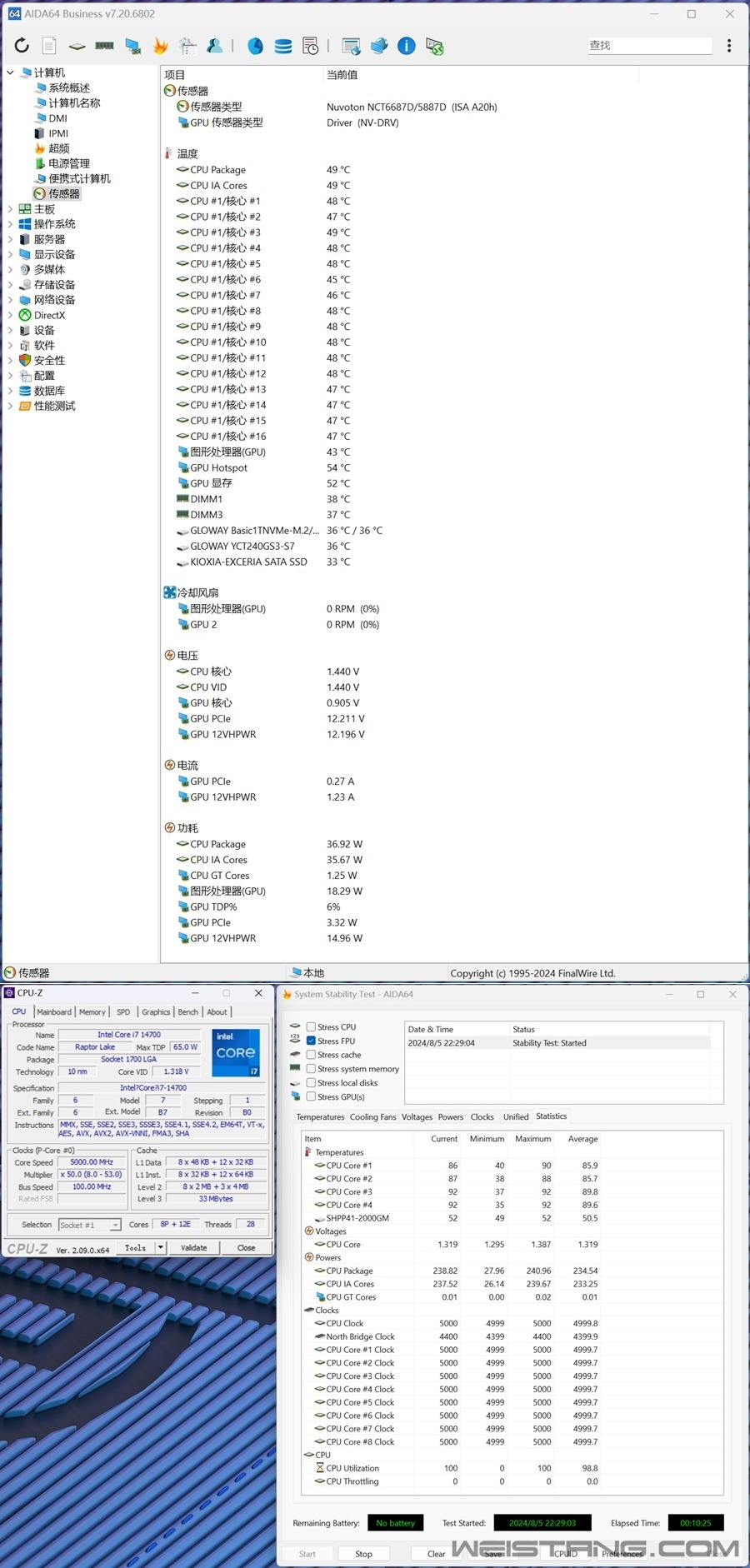Click the motherboard chip toolbar icon
Screen dimensions: 750x1568
(77, 46)
